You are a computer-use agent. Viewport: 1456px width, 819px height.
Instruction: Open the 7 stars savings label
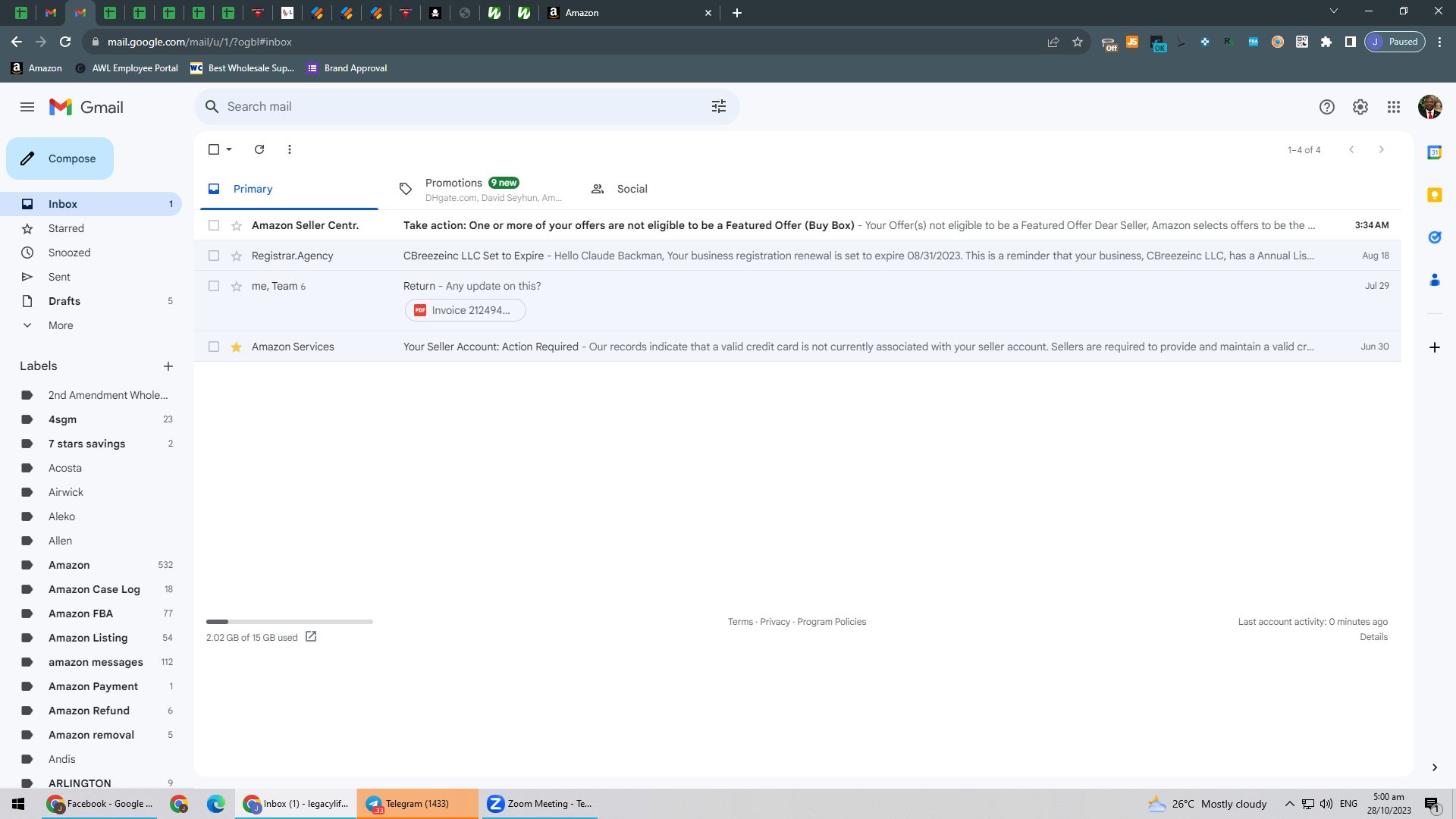point(91,444)
